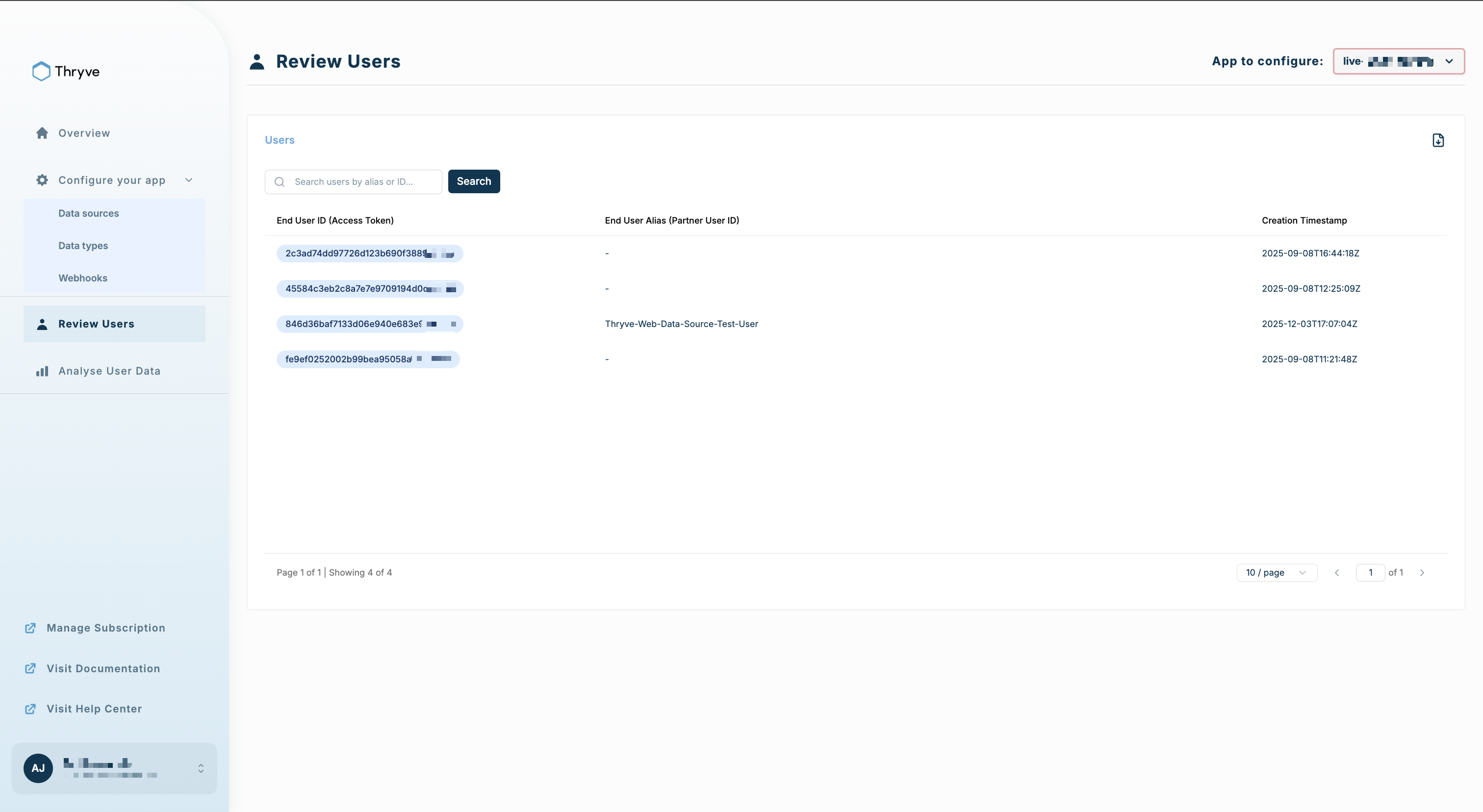Click the next page arrow

(1421, 573)
